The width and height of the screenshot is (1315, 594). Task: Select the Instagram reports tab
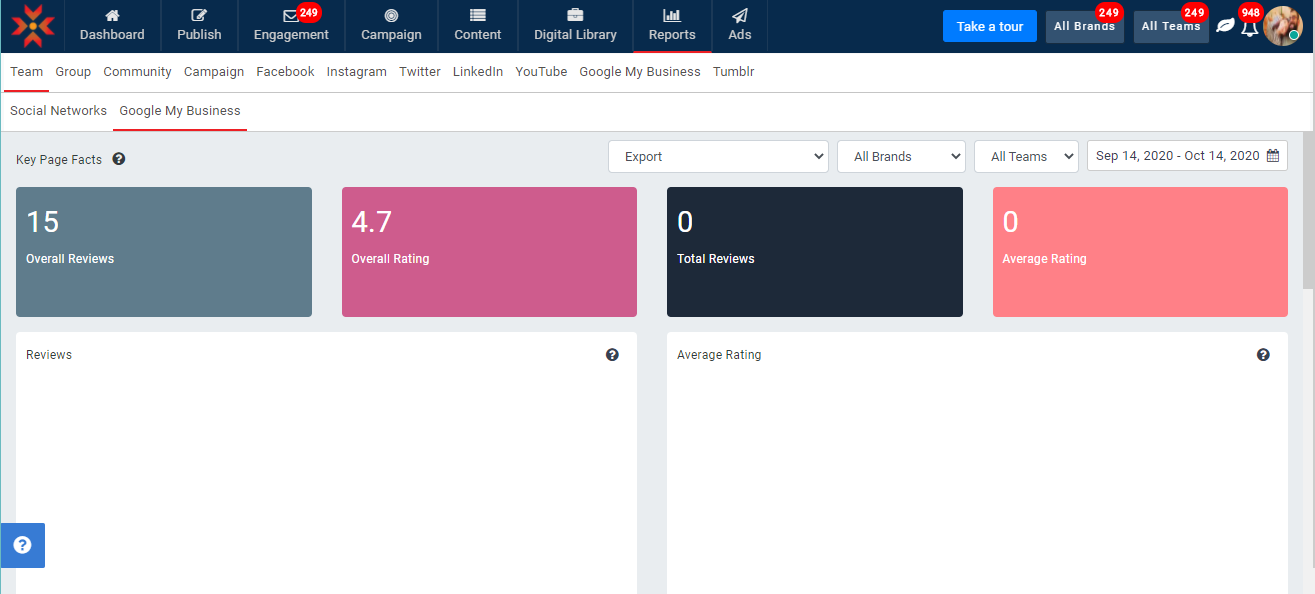point(356,72)
